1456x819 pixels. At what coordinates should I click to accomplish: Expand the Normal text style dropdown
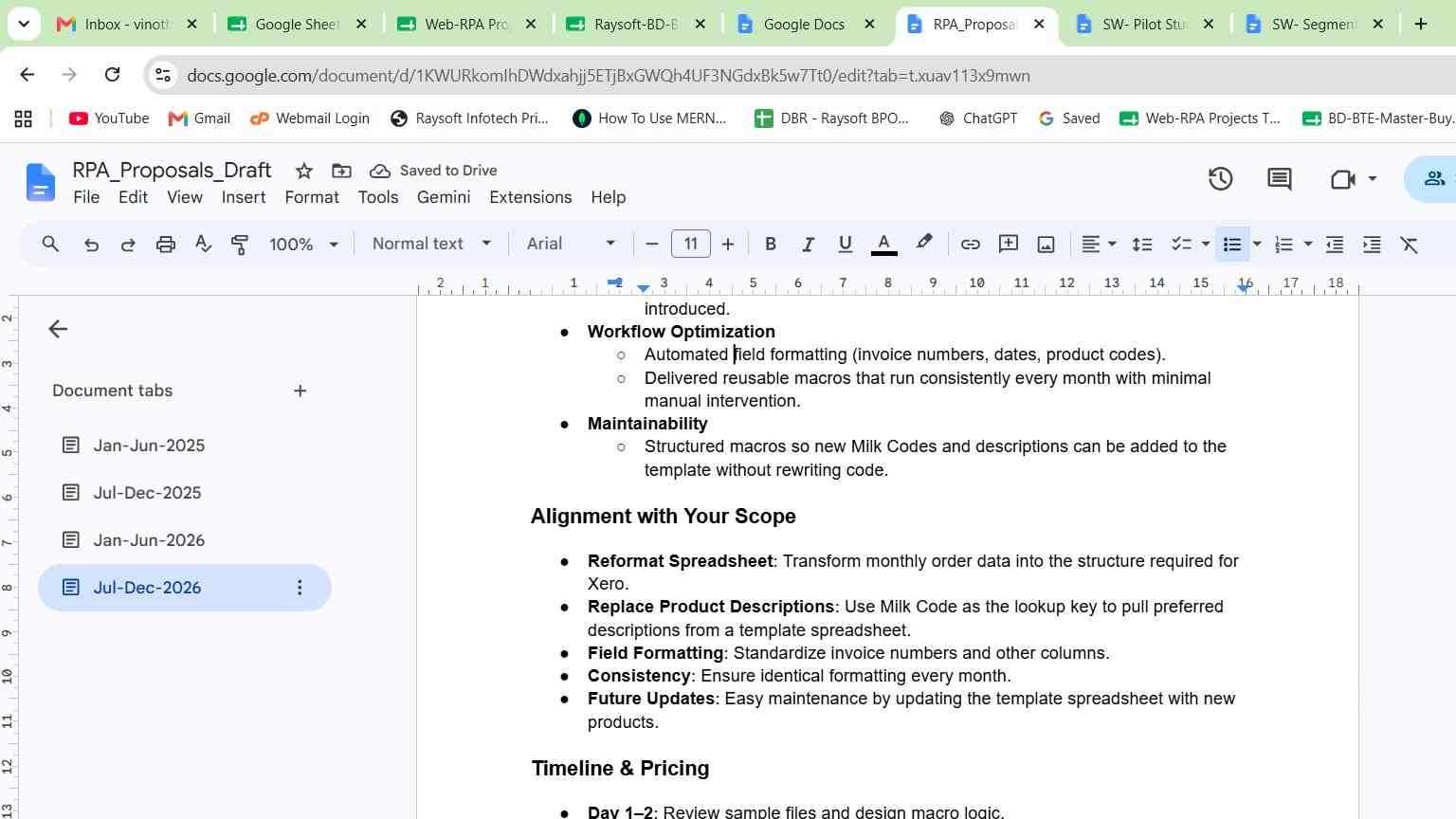coord(431,244)
